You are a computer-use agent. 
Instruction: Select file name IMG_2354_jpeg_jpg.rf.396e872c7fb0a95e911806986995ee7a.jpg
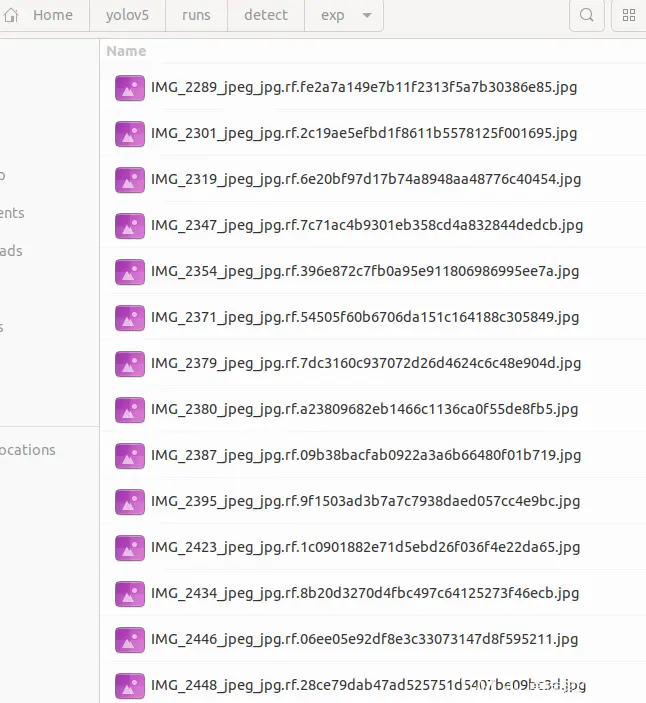pyautogui.click(x=365, y=272)
